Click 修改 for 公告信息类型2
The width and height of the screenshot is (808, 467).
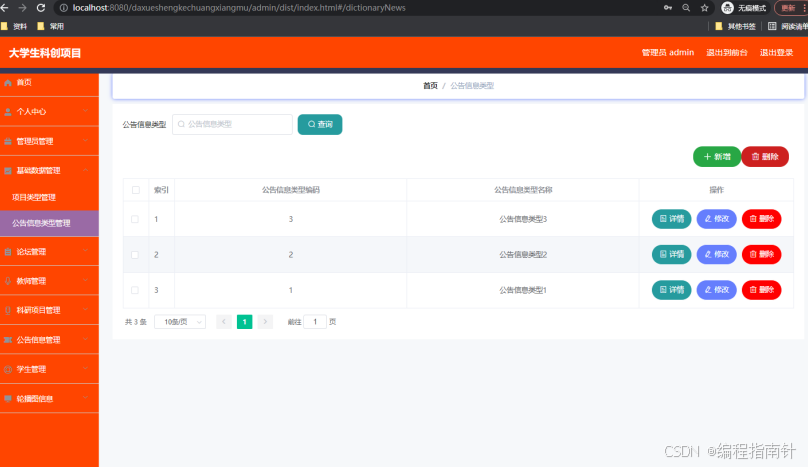717,255
